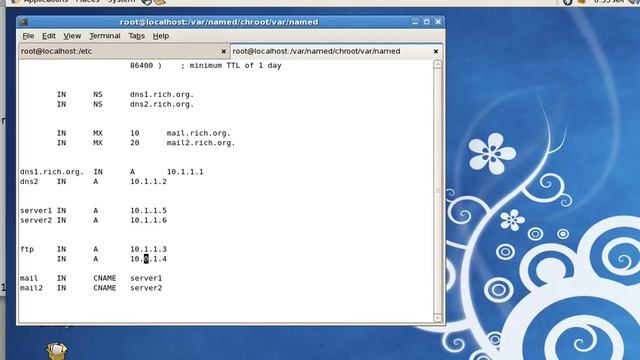This screenshot has width=640, height=360.
Task: Click mail2.rich.org. MX entry
Action: (201, 143)
